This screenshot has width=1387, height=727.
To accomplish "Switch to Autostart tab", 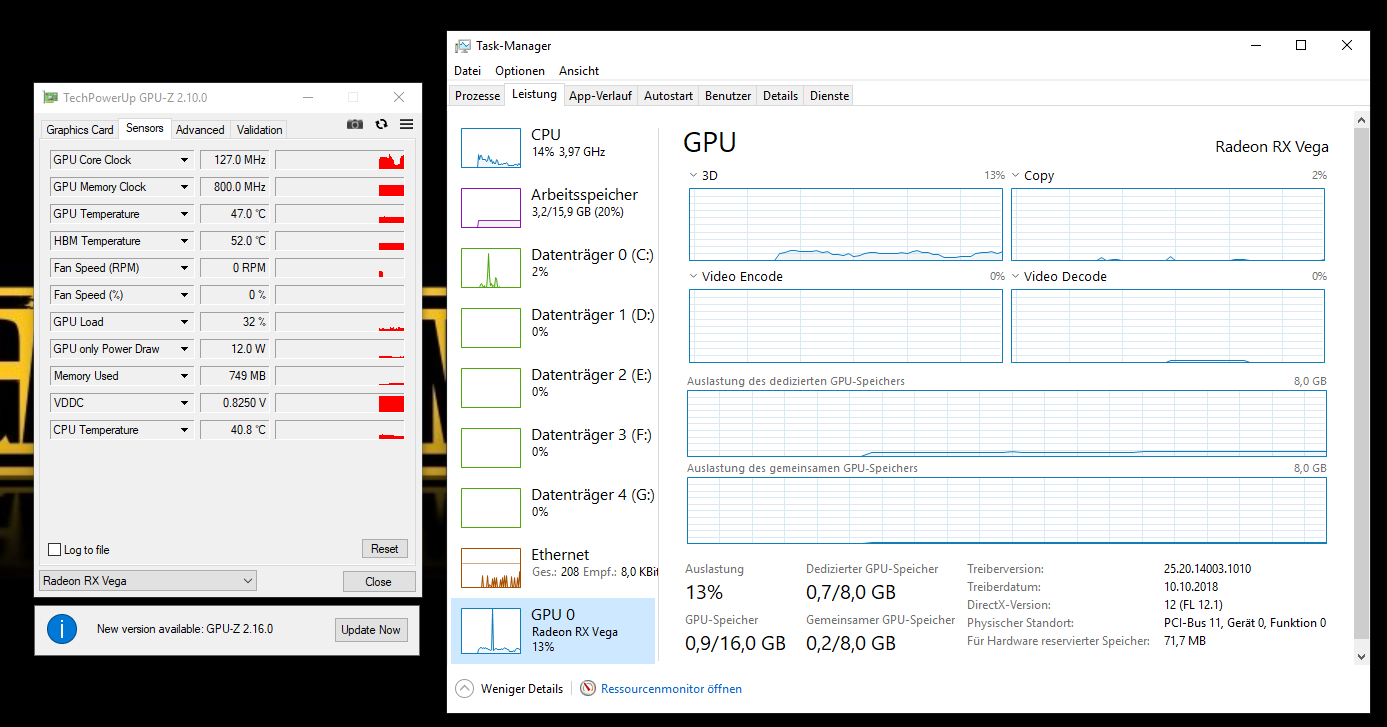I will [668, 96].
